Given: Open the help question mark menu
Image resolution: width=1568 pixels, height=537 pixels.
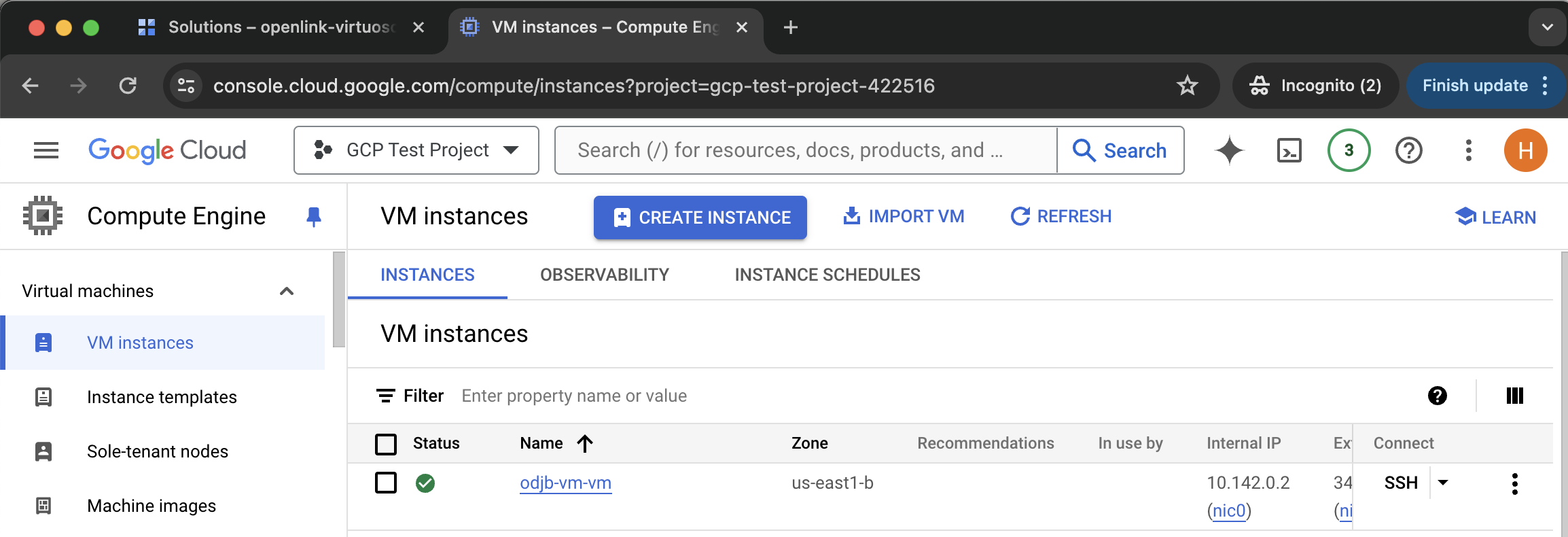Looking at the screenshot, I should (1409, 150).
